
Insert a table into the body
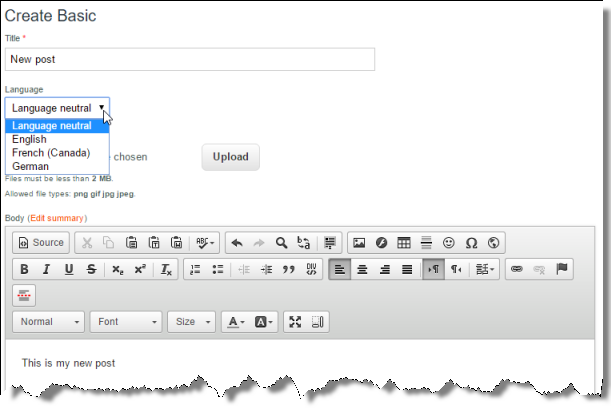pos(404,242)
